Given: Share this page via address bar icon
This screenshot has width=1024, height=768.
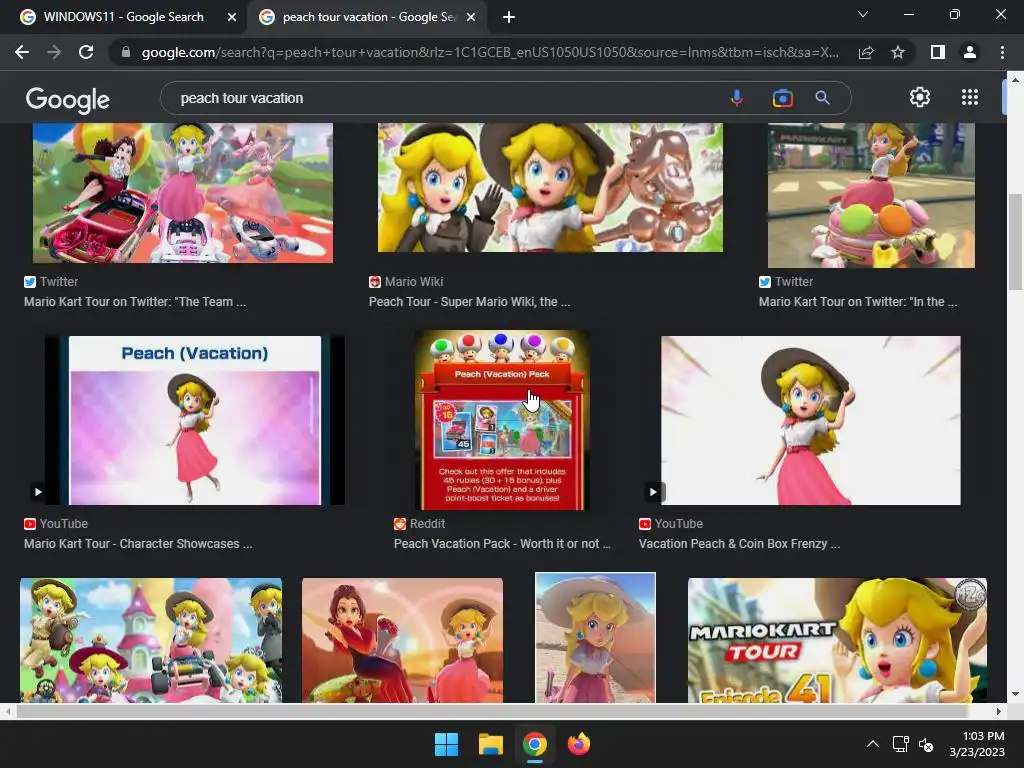Looking at the screenshot, I should (x=866, y=52).
